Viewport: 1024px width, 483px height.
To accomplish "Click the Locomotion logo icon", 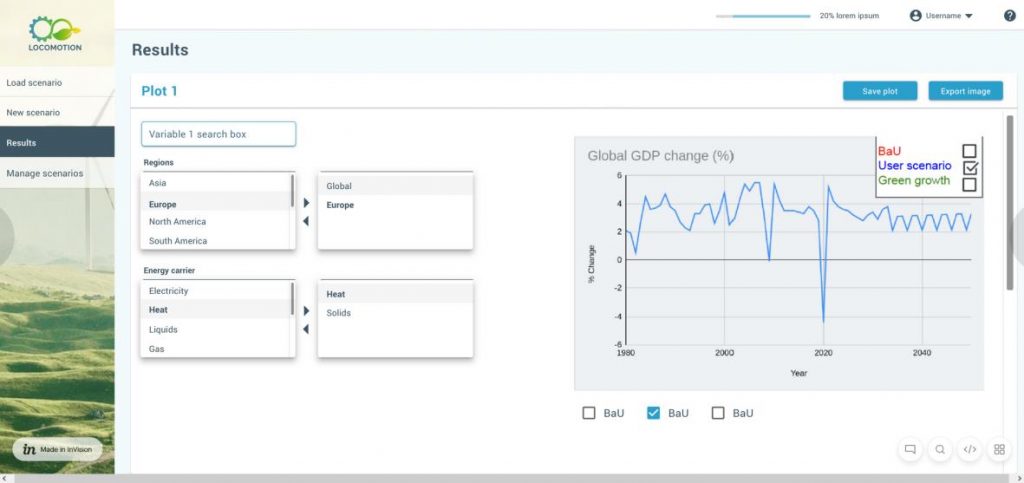I will coord(55,30).
